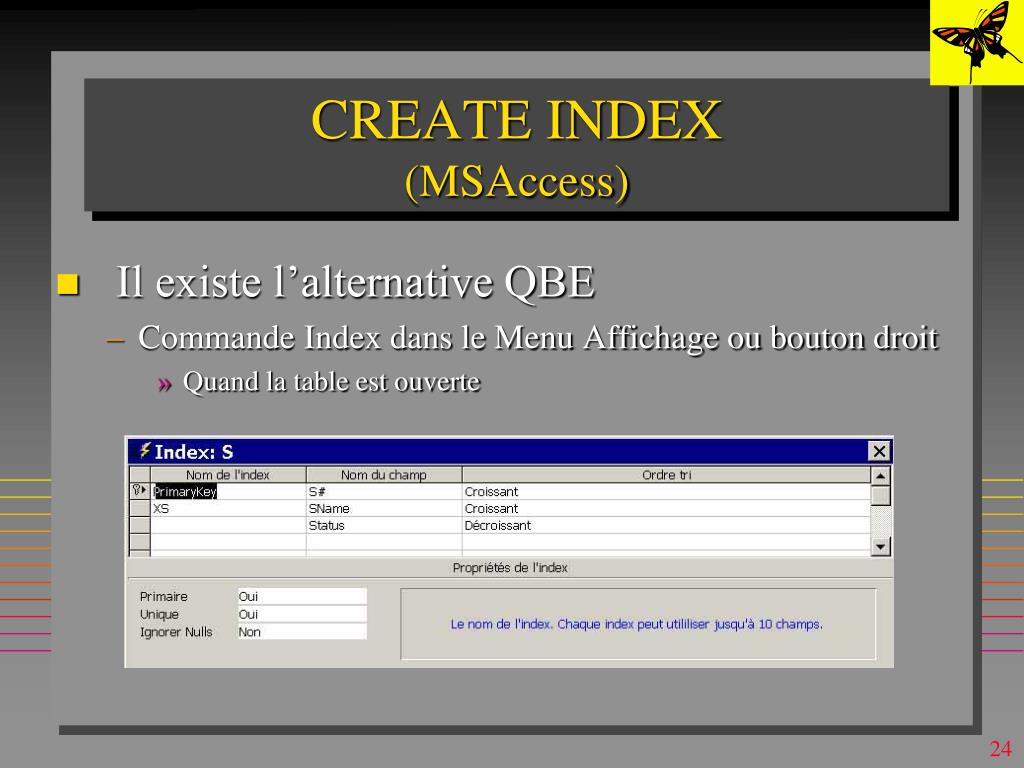
Task: Click the Status field name cell
Action: (384, 526)
